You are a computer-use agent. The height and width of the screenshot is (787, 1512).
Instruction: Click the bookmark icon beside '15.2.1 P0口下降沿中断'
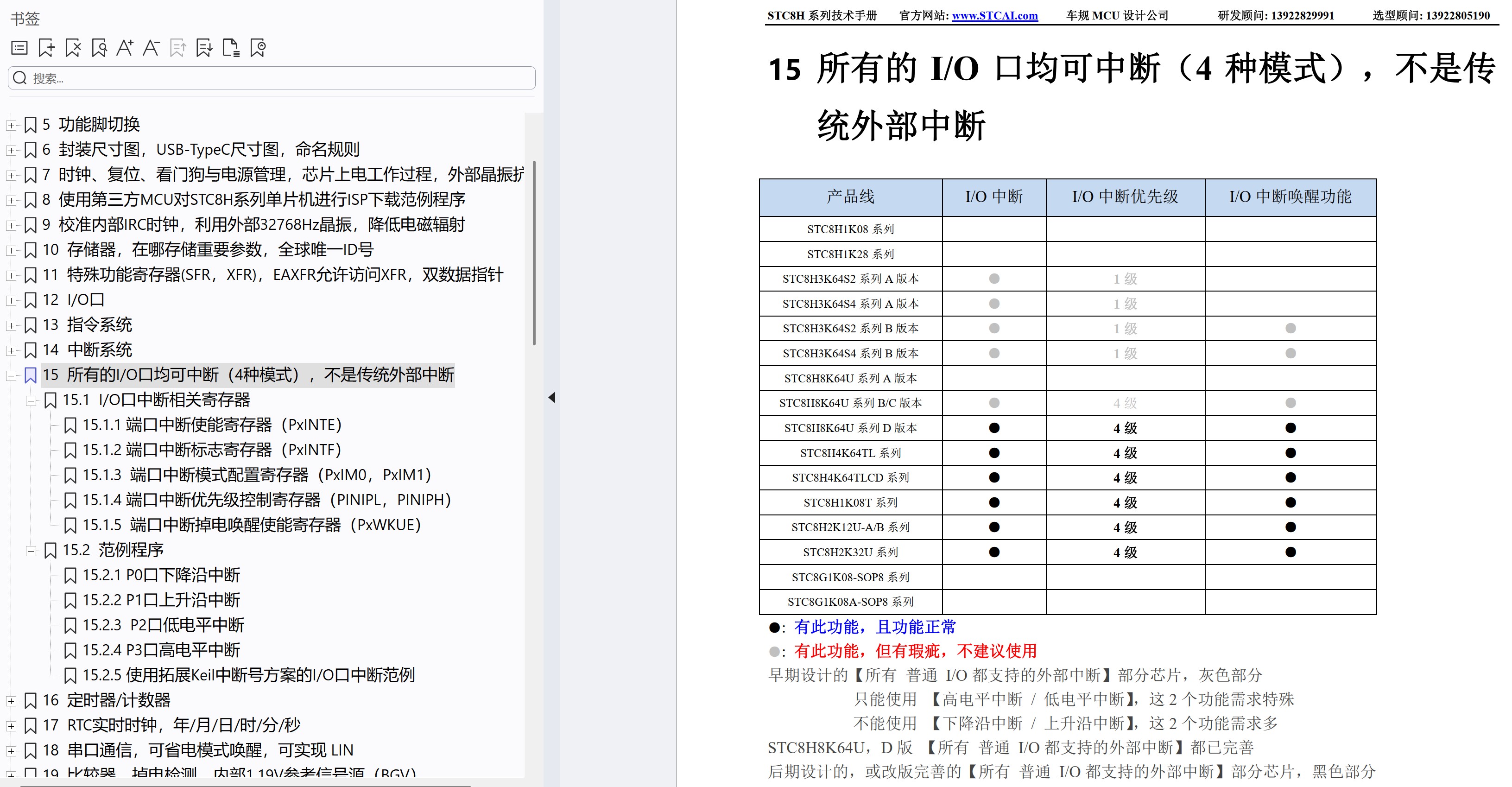click(70, 576)
